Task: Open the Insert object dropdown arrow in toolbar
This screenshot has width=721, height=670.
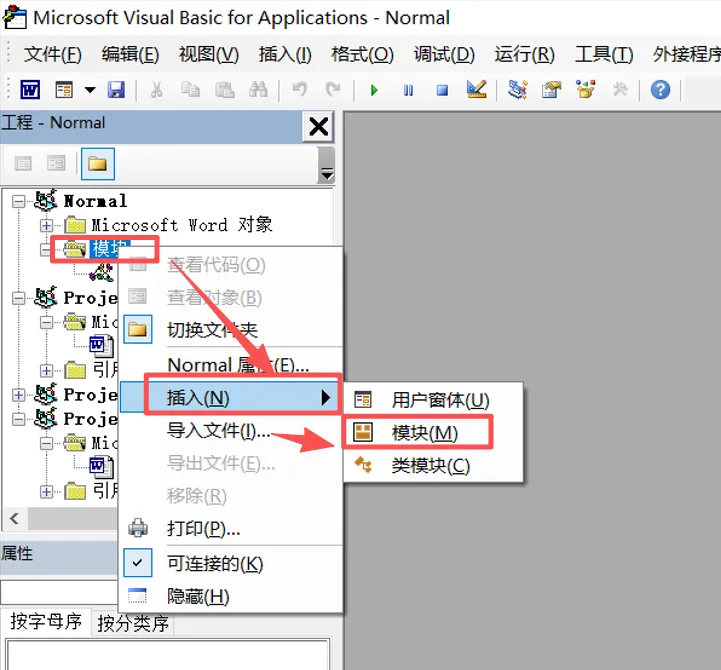Action: click(x=90, y=90)
